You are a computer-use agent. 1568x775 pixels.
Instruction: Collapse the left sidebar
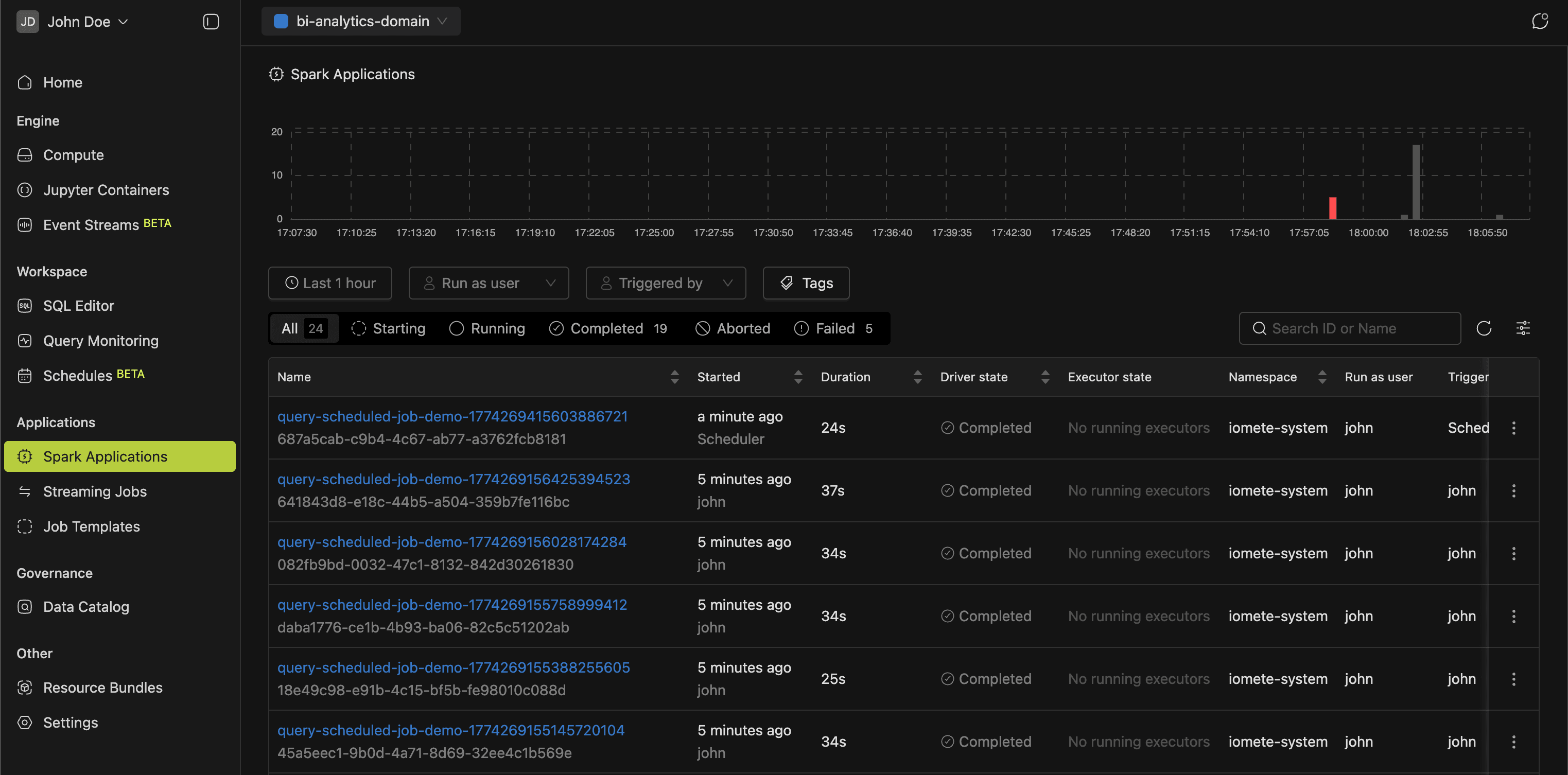(210, 21)
